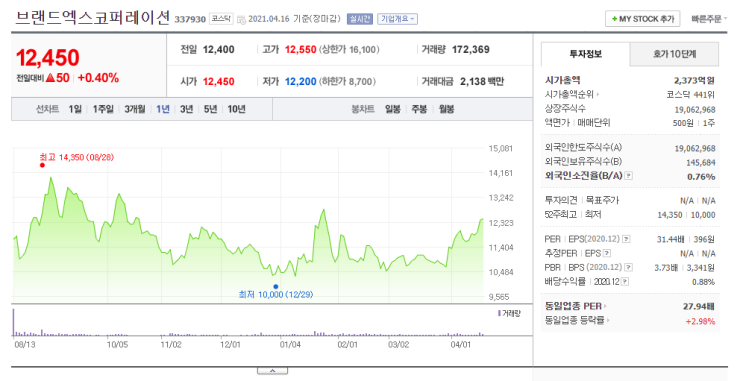Click the 동일업종 PER value 27.94배
743x381 pixels.
coord(698,306)
